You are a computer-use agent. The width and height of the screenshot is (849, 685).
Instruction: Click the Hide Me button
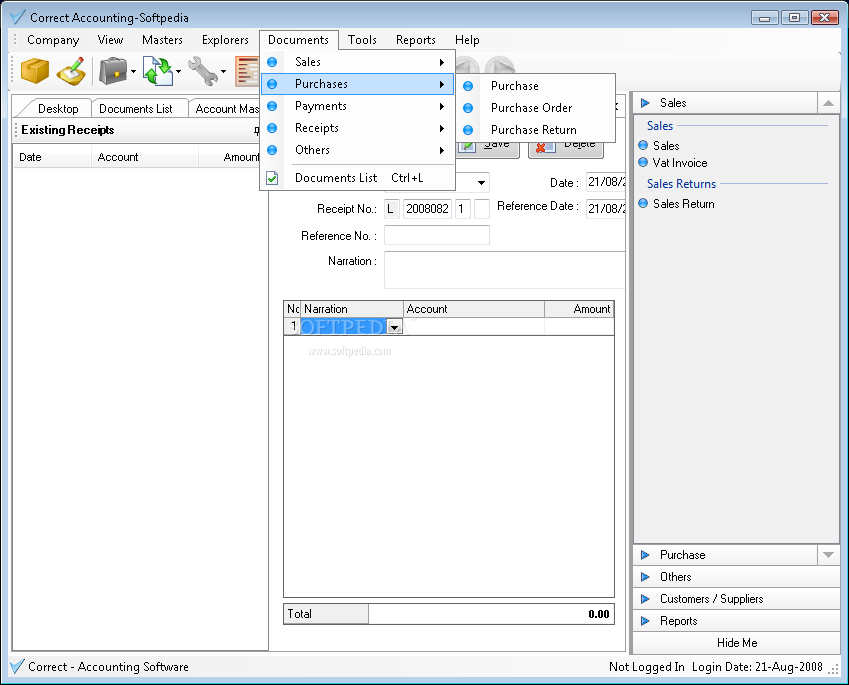(736, 643)
